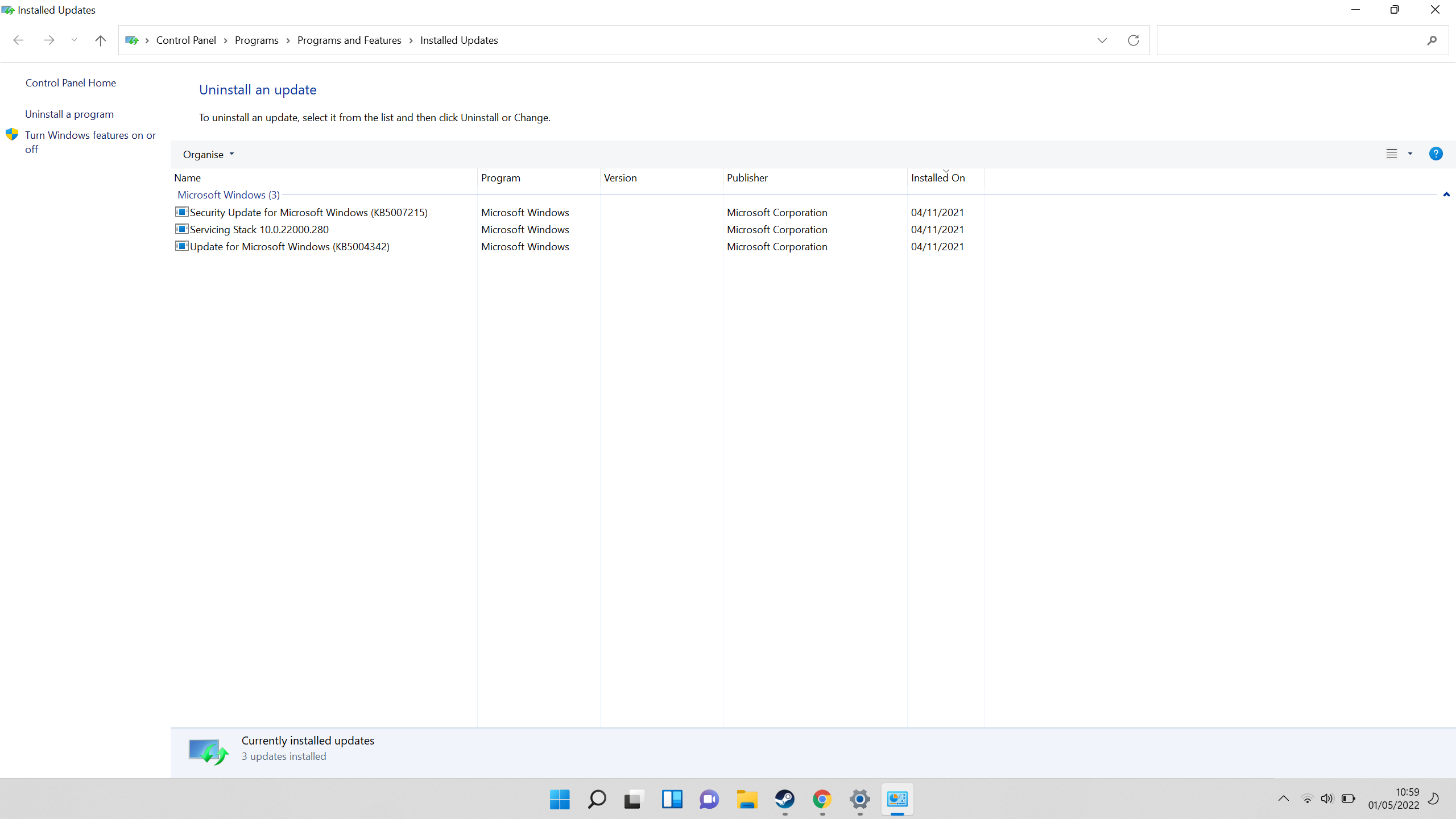Click '3 updates installed' status text

[x=284, y=756]
